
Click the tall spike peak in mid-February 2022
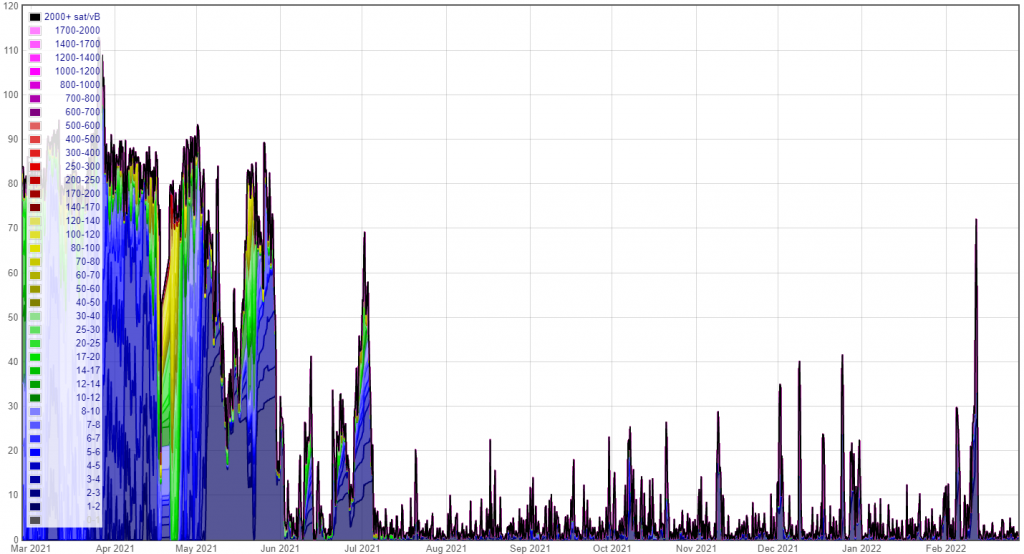(976, 220)
